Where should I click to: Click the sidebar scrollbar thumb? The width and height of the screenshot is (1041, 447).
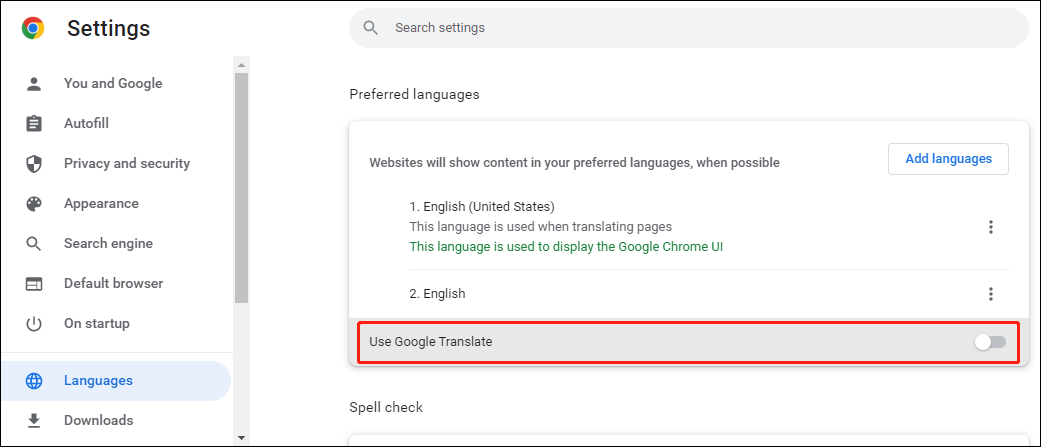click(x=241, y=185)
